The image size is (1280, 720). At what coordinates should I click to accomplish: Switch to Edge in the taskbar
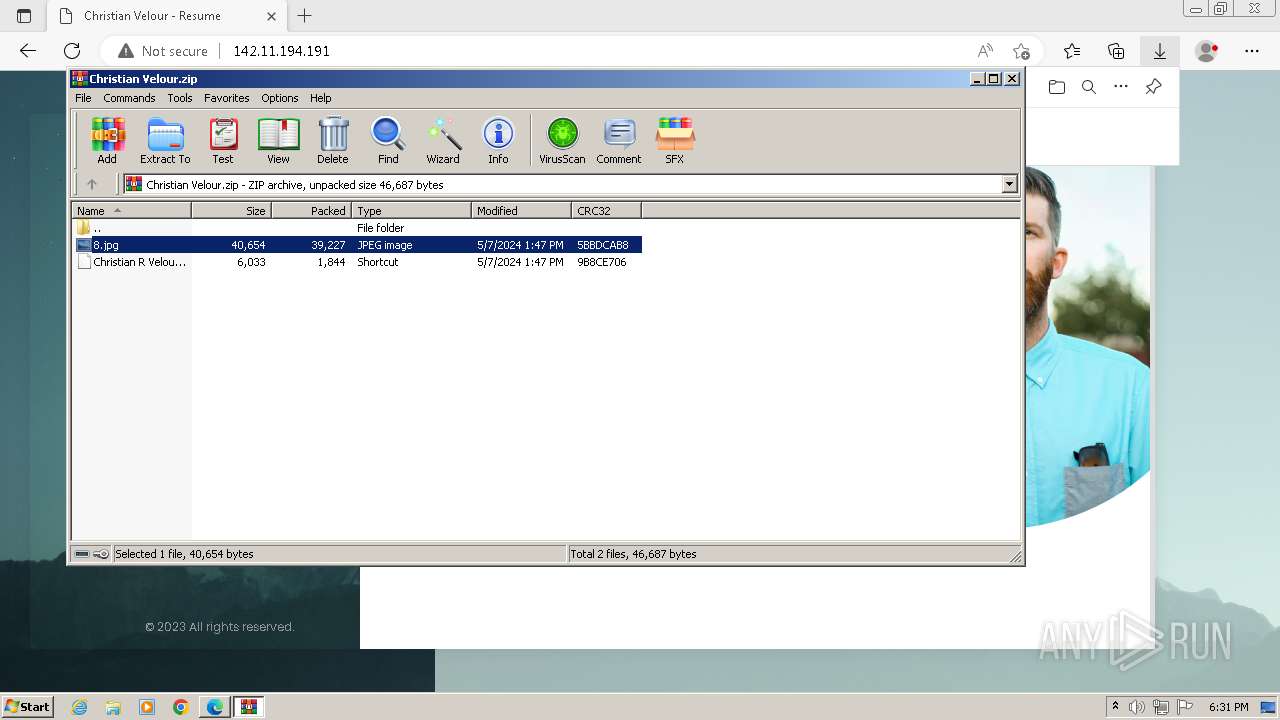coord(215,707)
